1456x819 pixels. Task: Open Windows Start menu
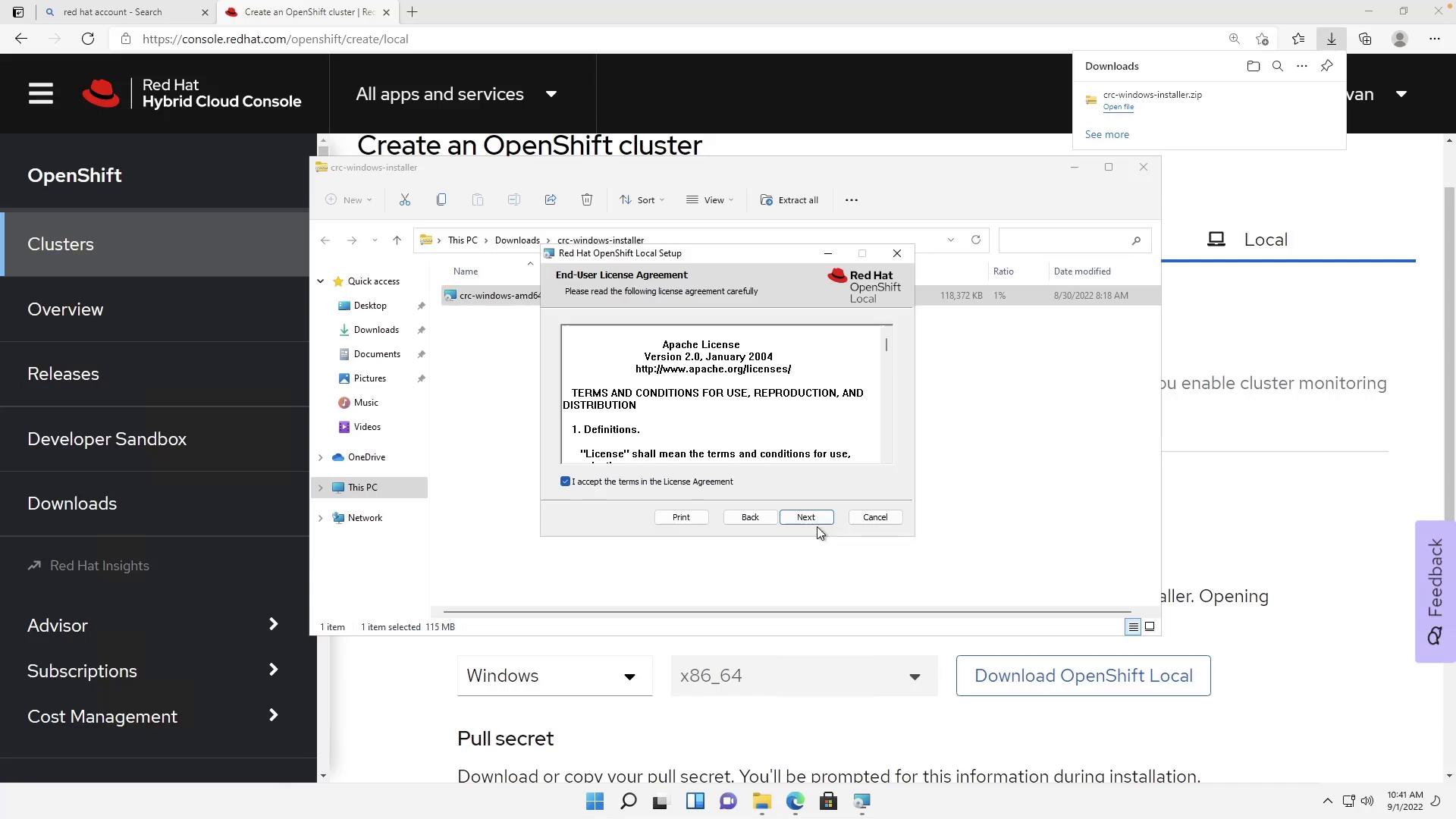click(595, 802)
